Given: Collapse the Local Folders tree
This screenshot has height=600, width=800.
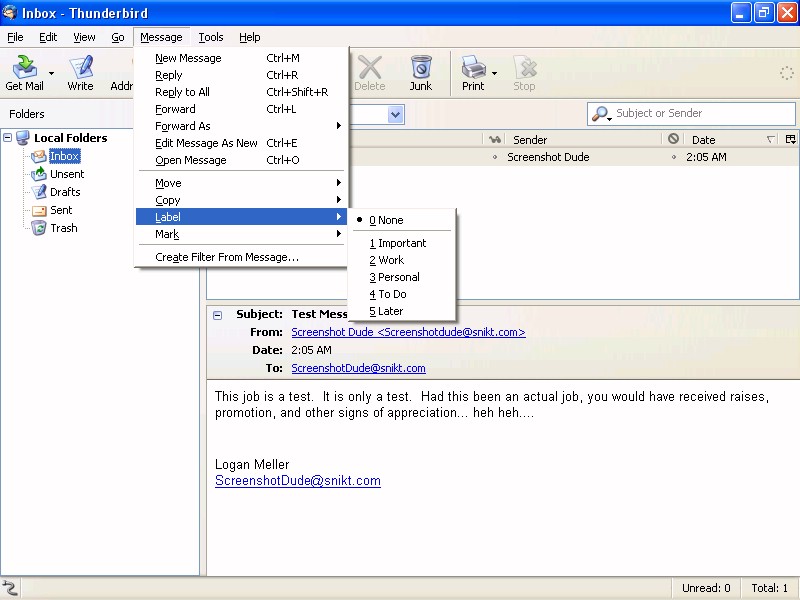Looking at the screenshot, I should pyautogui.click(x=8, y=137).
